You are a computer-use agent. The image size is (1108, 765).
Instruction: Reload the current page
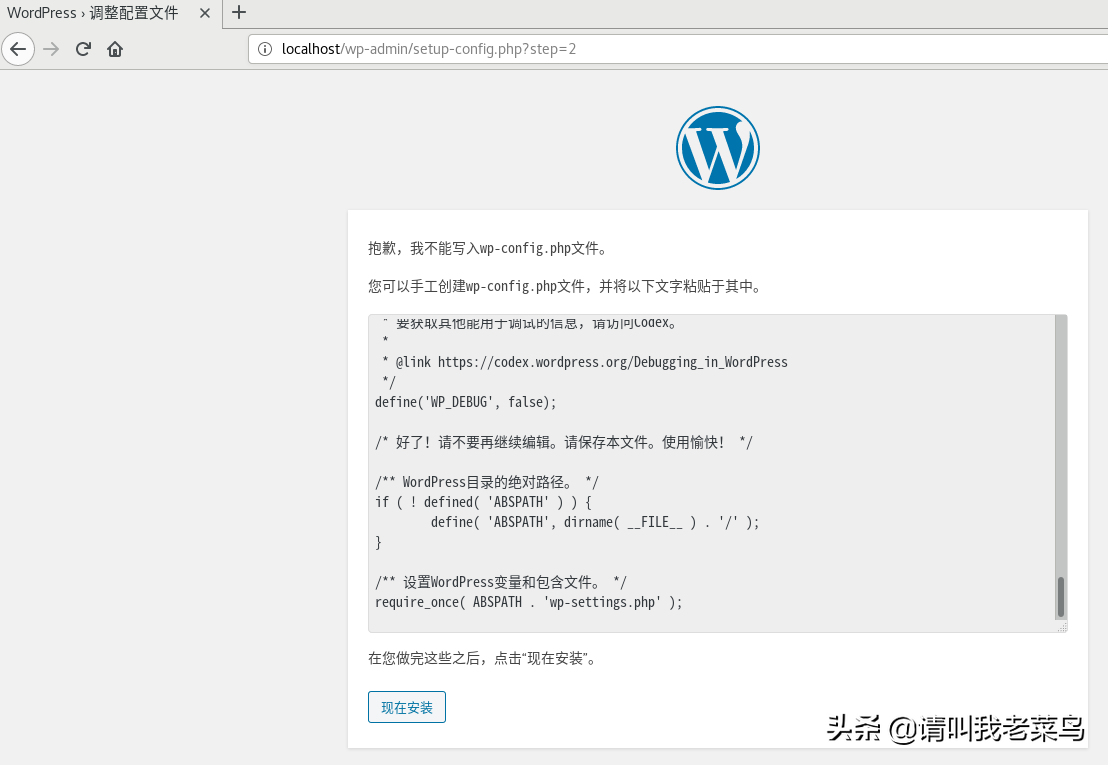[x=83, y=49]
